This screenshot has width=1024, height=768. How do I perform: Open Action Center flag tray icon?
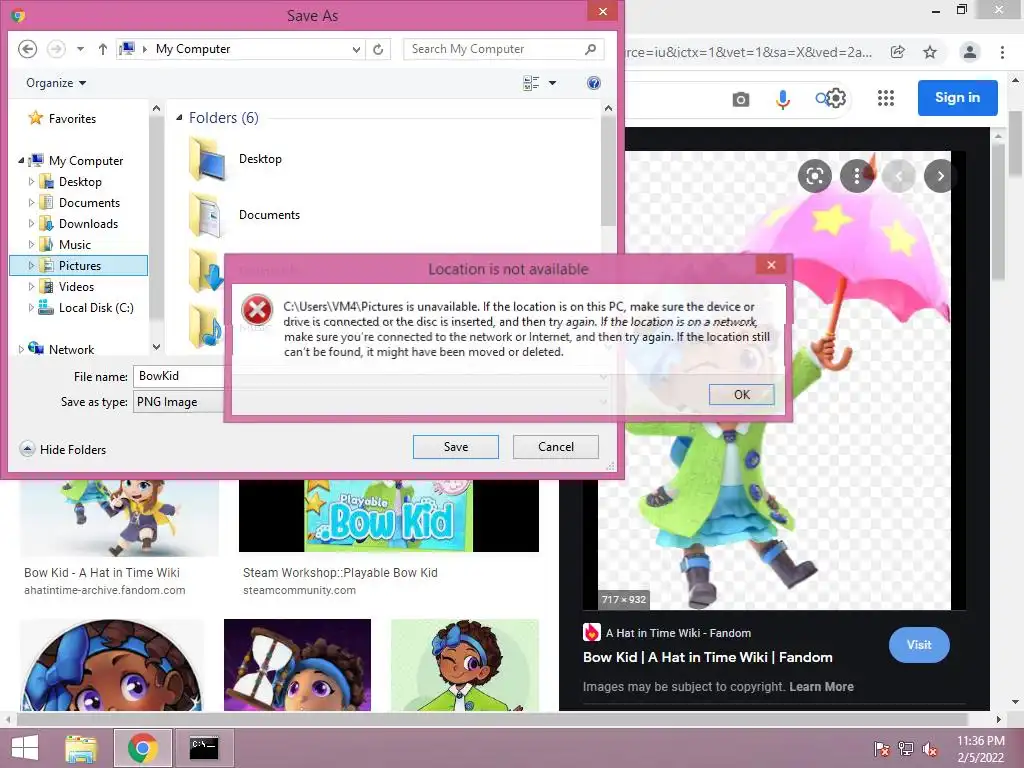coord(882,748)
